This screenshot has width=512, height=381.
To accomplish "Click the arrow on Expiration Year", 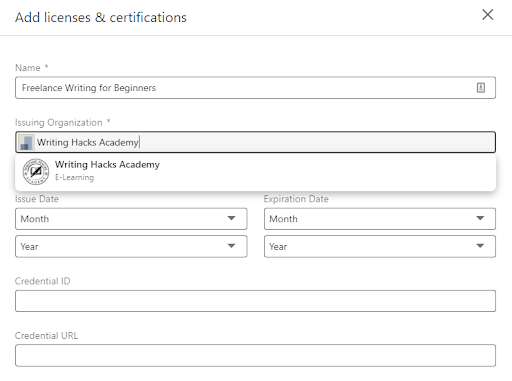I will (480, 246).
